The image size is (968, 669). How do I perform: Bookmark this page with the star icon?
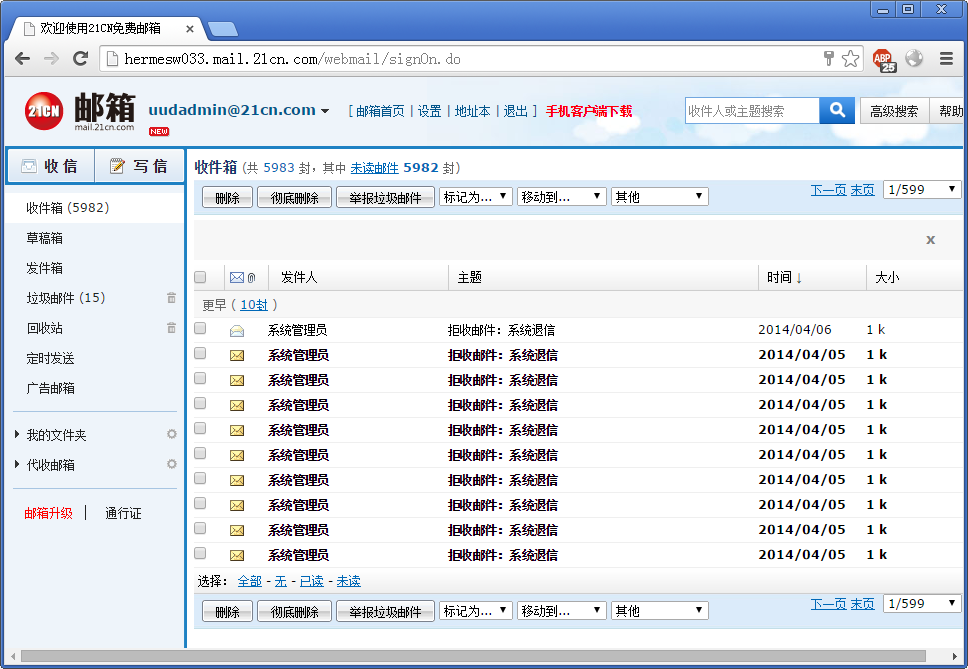click(x=850, y=59)
